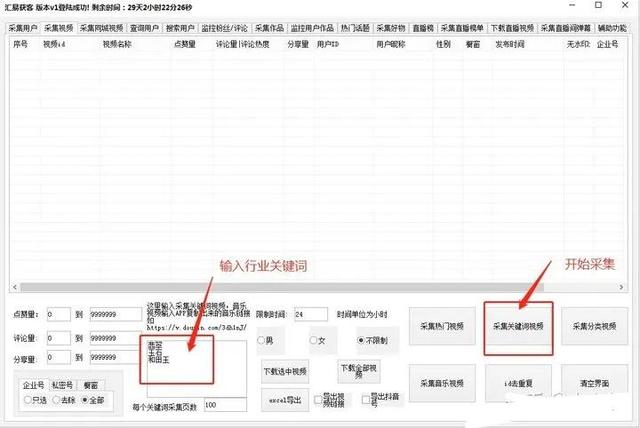Switch to the 采集直播间弹幕 tab
Viewport: 640px width, 428px height.
click(x=566, y=28)
